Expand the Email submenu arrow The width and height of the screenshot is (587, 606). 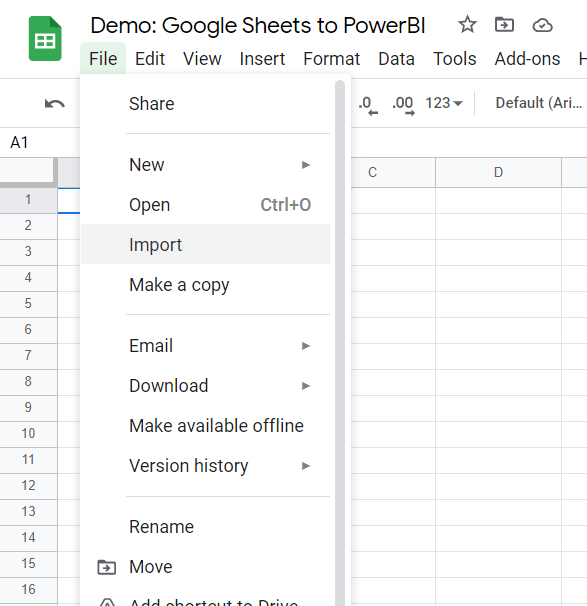coord(306,346)
